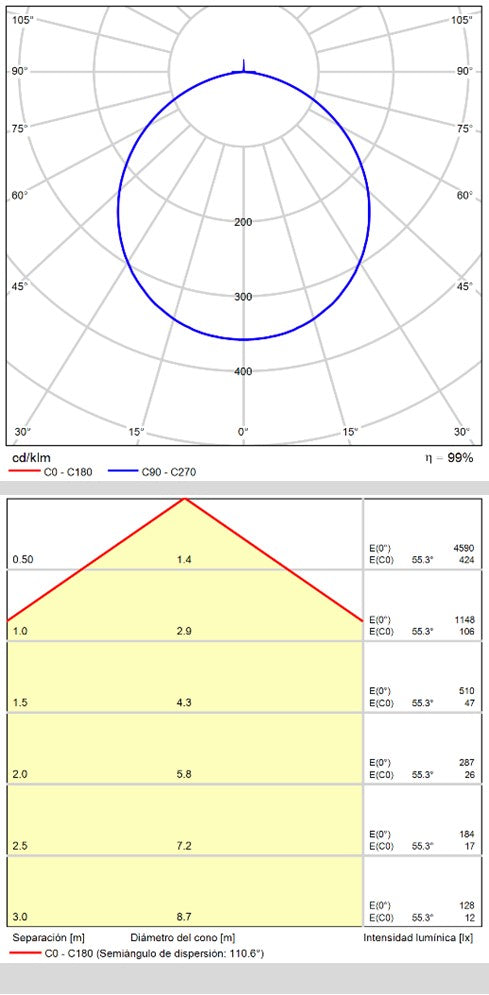Click the 300 ring label on polar chart
The height and width of the screenshot is (995, 489).
[243, 296]
